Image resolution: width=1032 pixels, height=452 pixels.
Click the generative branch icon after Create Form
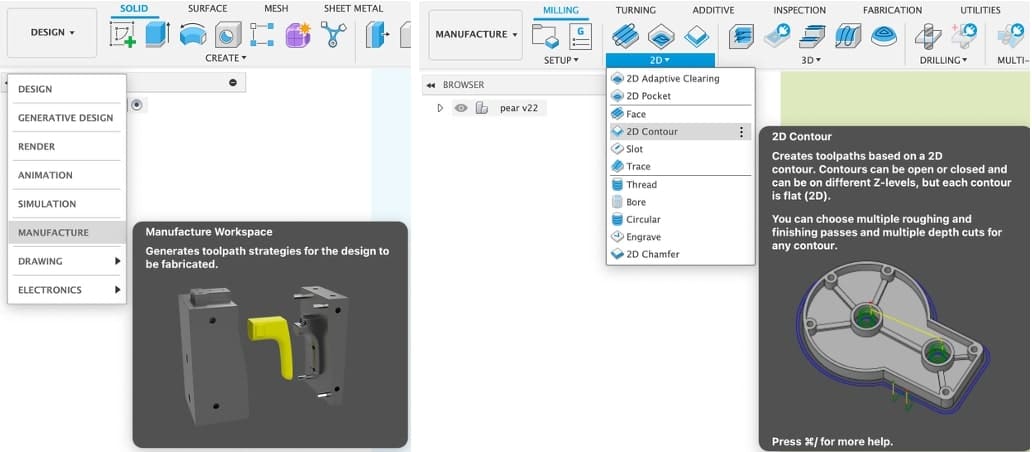(333, 34)
